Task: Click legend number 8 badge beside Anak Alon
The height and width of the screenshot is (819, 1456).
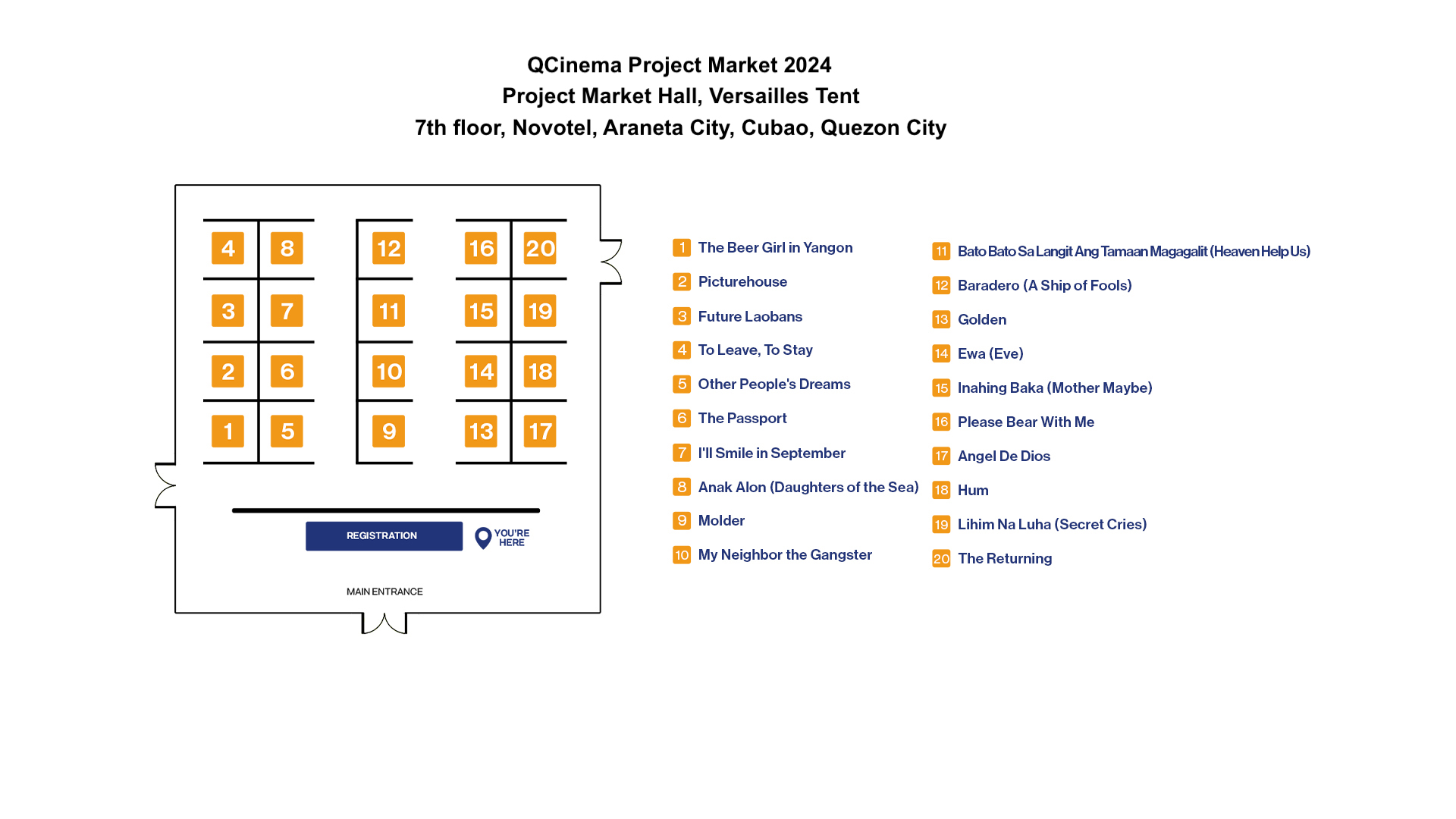Action: tap(682, 487)
